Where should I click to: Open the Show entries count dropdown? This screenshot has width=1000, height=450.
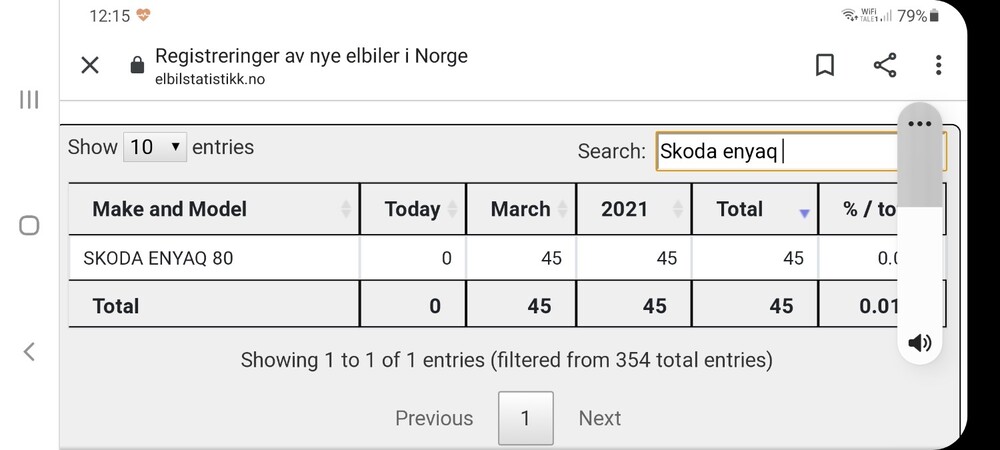155,147
